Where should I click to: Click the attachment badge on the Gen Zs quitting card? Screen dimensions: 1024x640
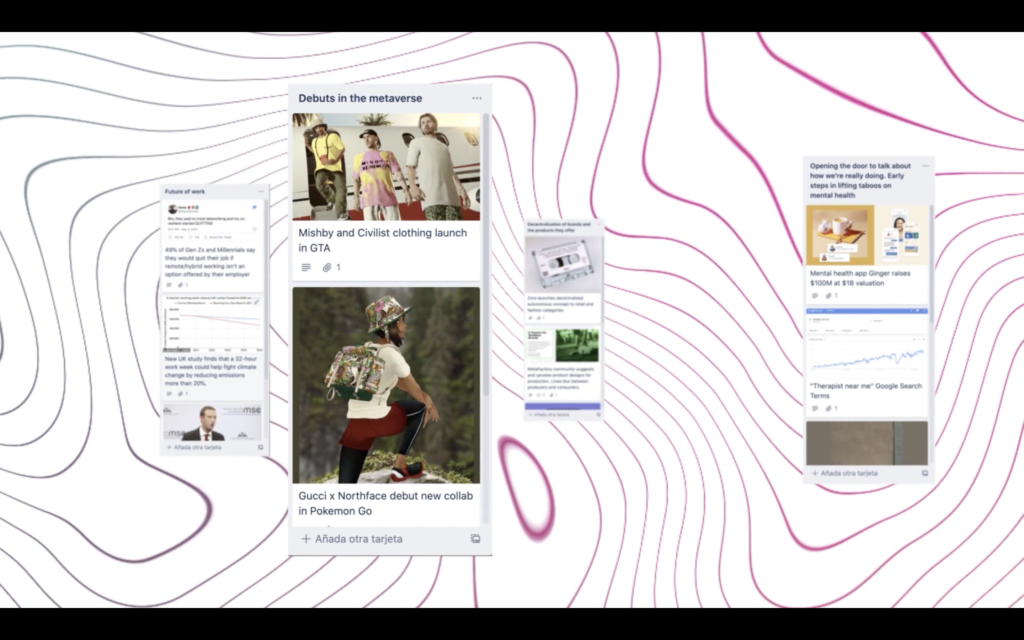(x=179, y=285)
